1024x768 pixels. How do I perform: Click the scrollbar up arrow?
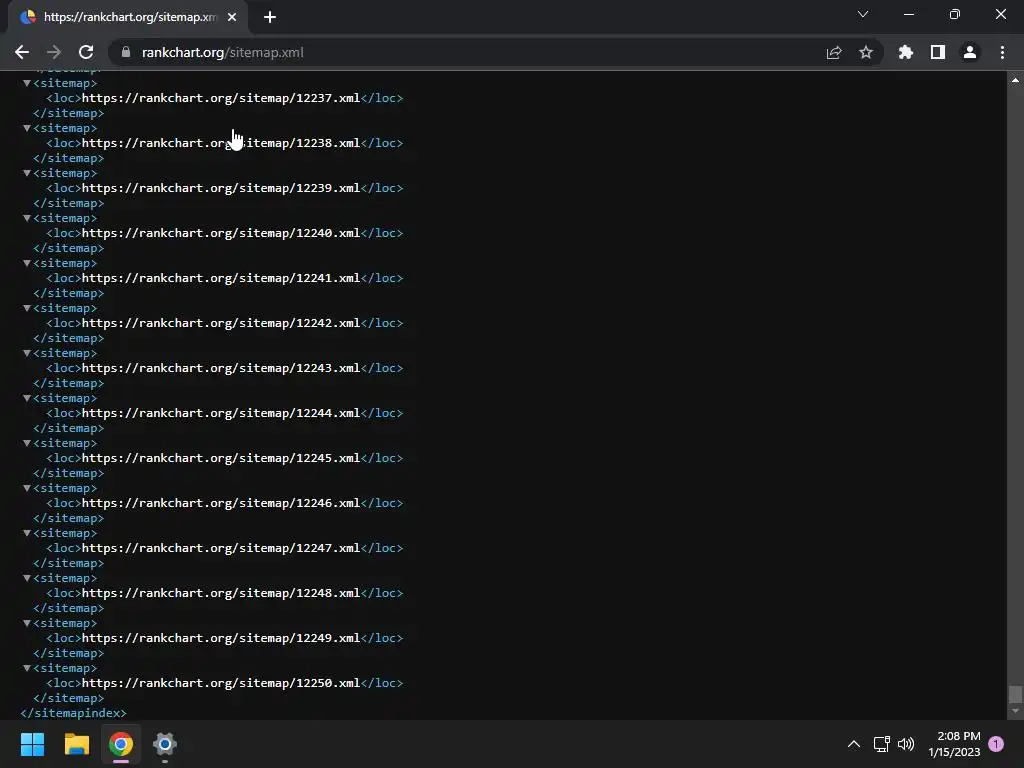[1015, 80]
